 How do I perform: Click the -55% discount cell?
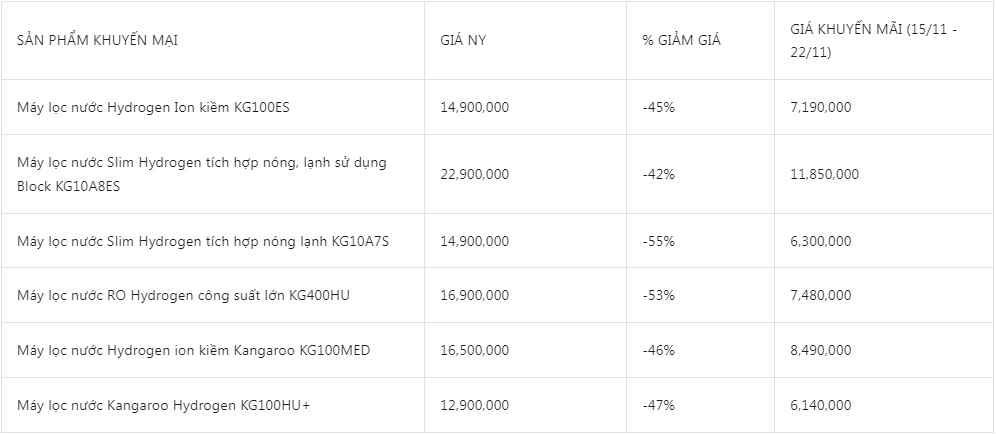[x=659, y=241]
